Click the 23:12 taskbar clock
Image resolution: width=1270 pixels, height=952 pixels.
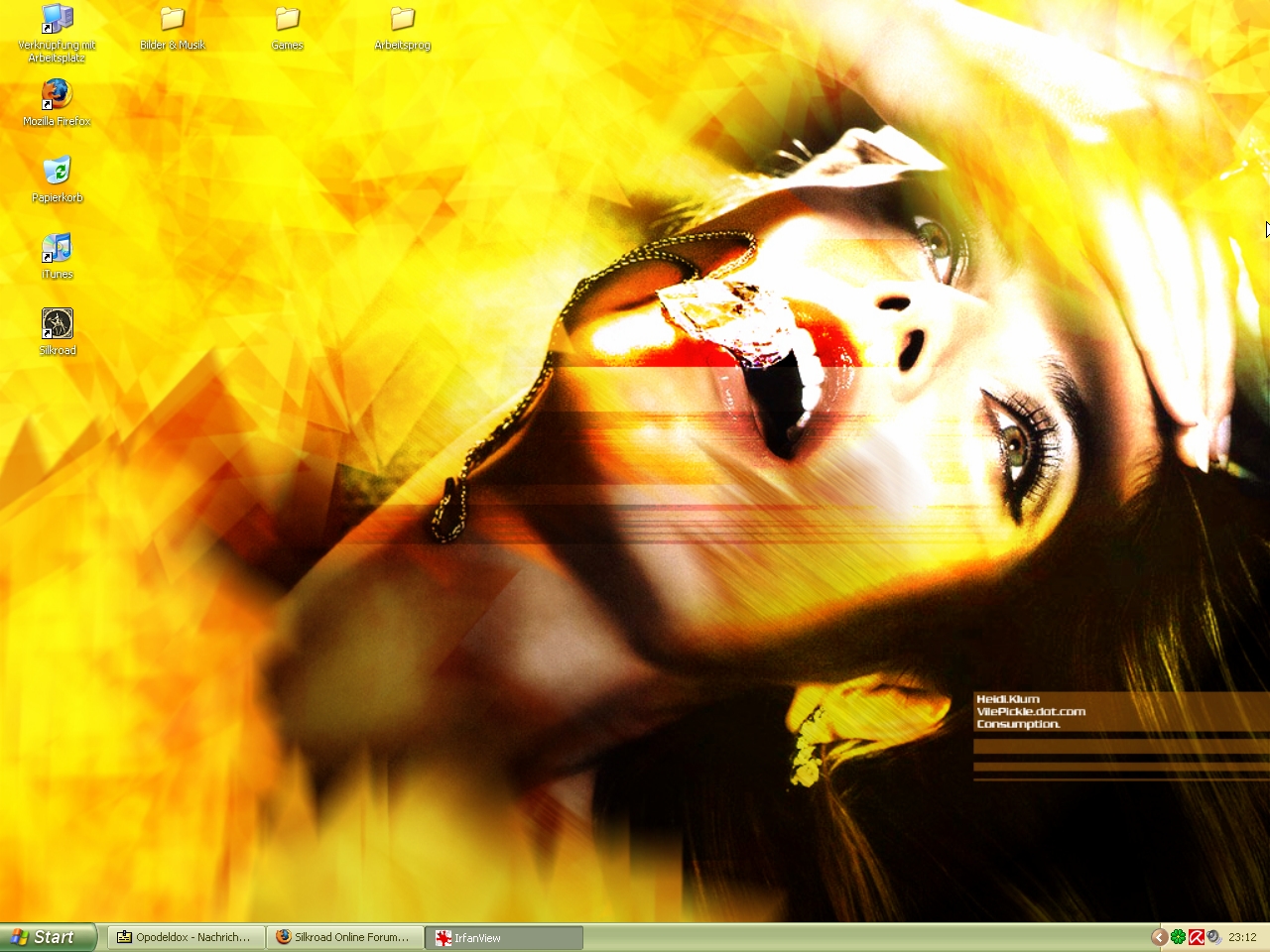pos(1242,937)
